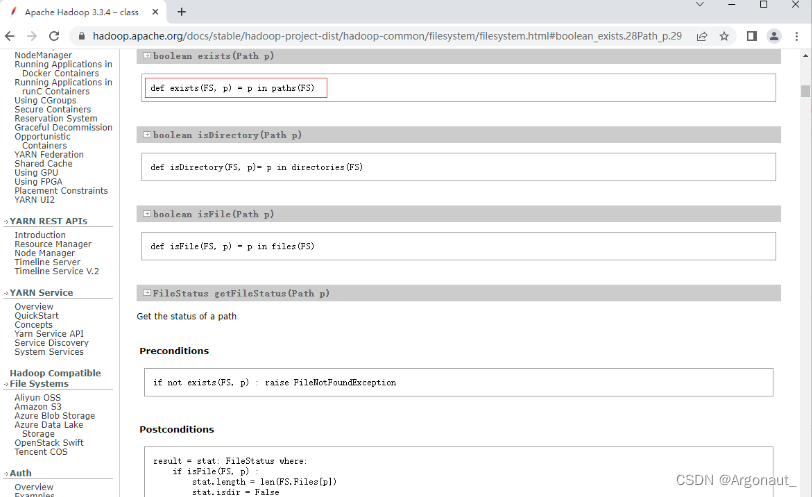Open Running Applications in runC Containers

coord(63,86)
